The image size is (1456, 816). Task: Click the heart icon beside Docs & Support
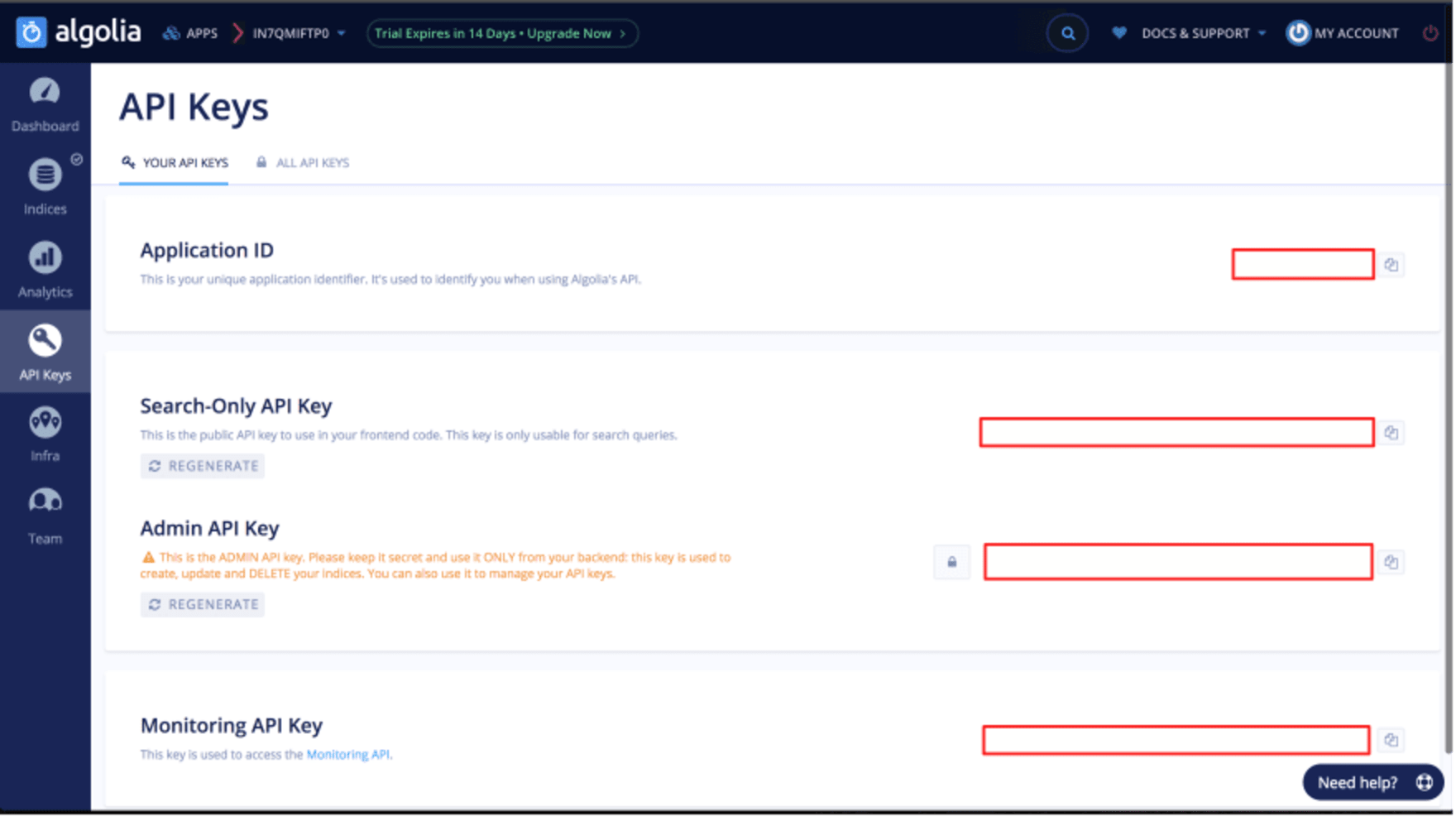[x=1119, y=33]
